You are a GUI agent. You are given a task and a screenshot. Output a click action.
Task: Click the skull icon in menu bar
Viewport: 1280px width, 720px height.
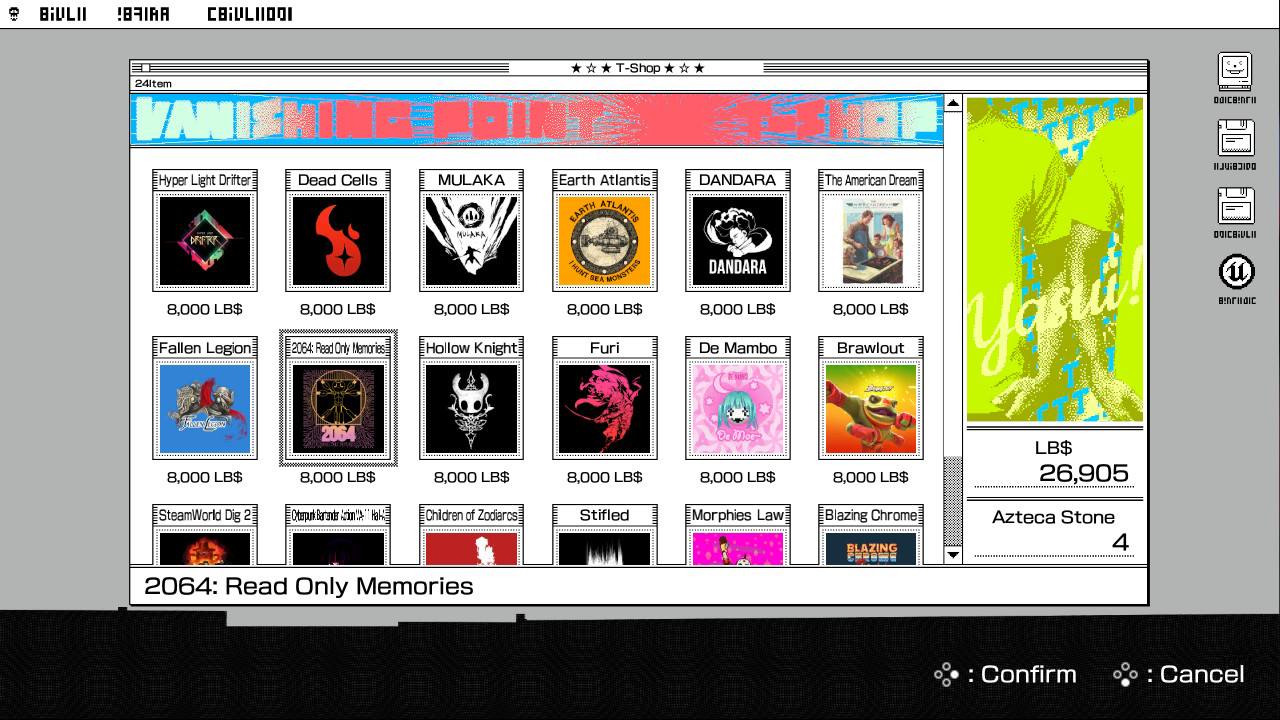(14, 14)
